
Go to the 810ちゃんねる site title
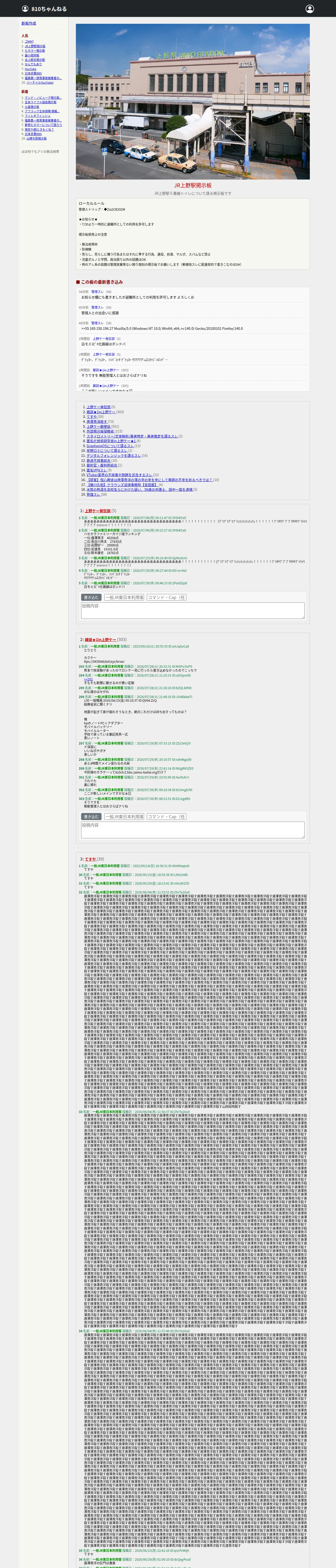pyautogui.click(x=49, y=9)
